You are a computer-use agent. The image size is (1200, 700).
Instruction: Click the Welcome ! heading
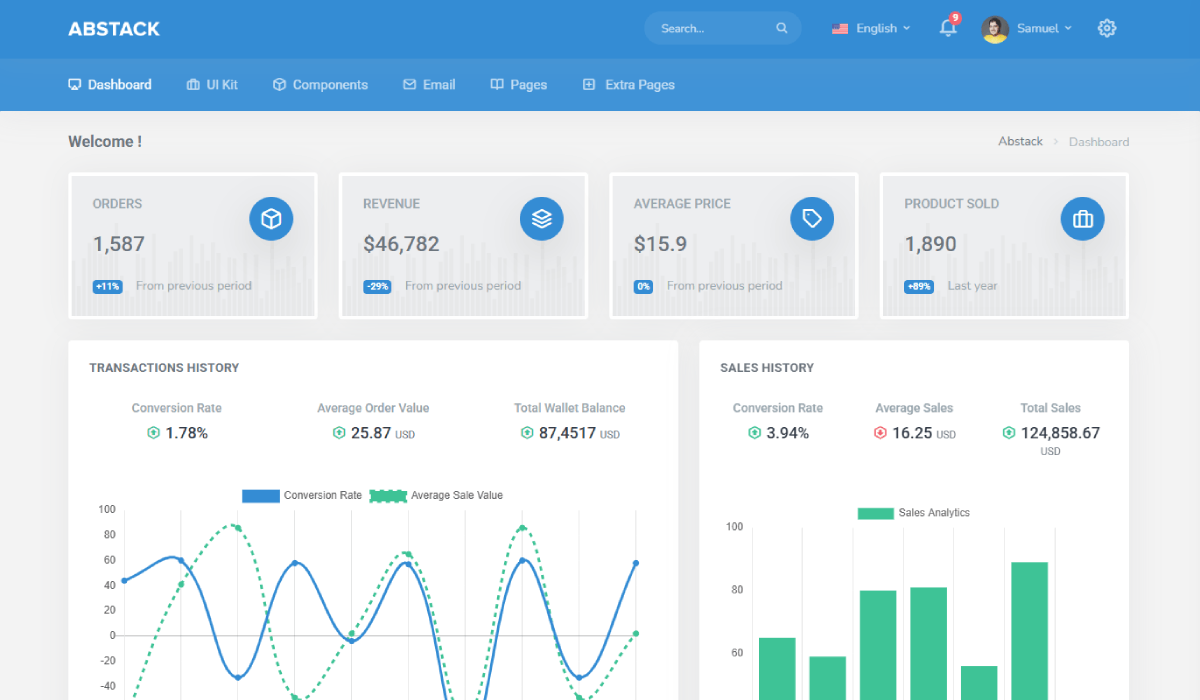[105, 142]
